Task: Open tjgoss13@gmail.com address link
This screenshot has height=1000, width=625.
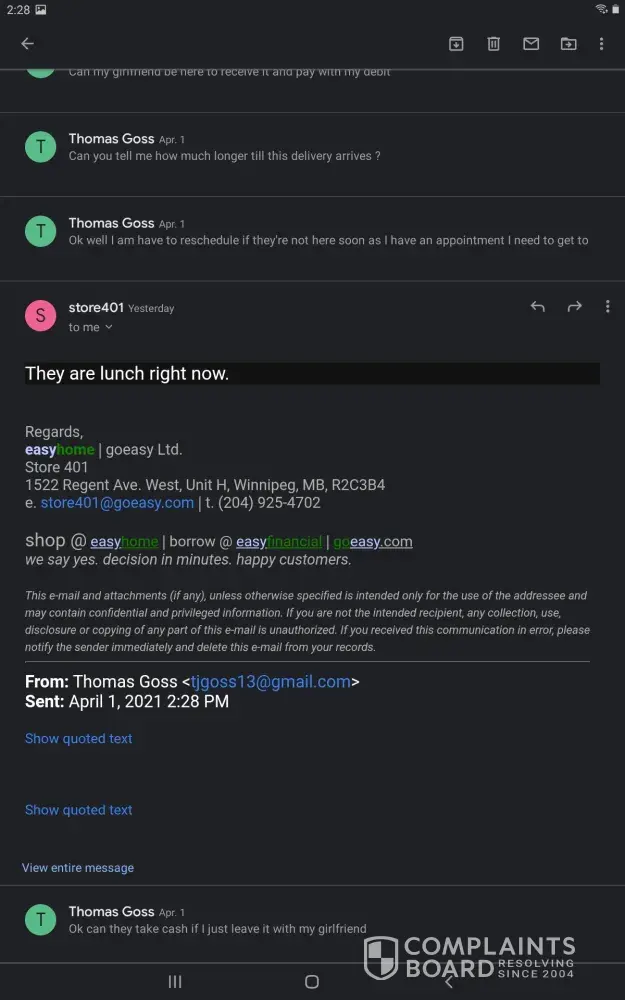Action: point(270,682)
